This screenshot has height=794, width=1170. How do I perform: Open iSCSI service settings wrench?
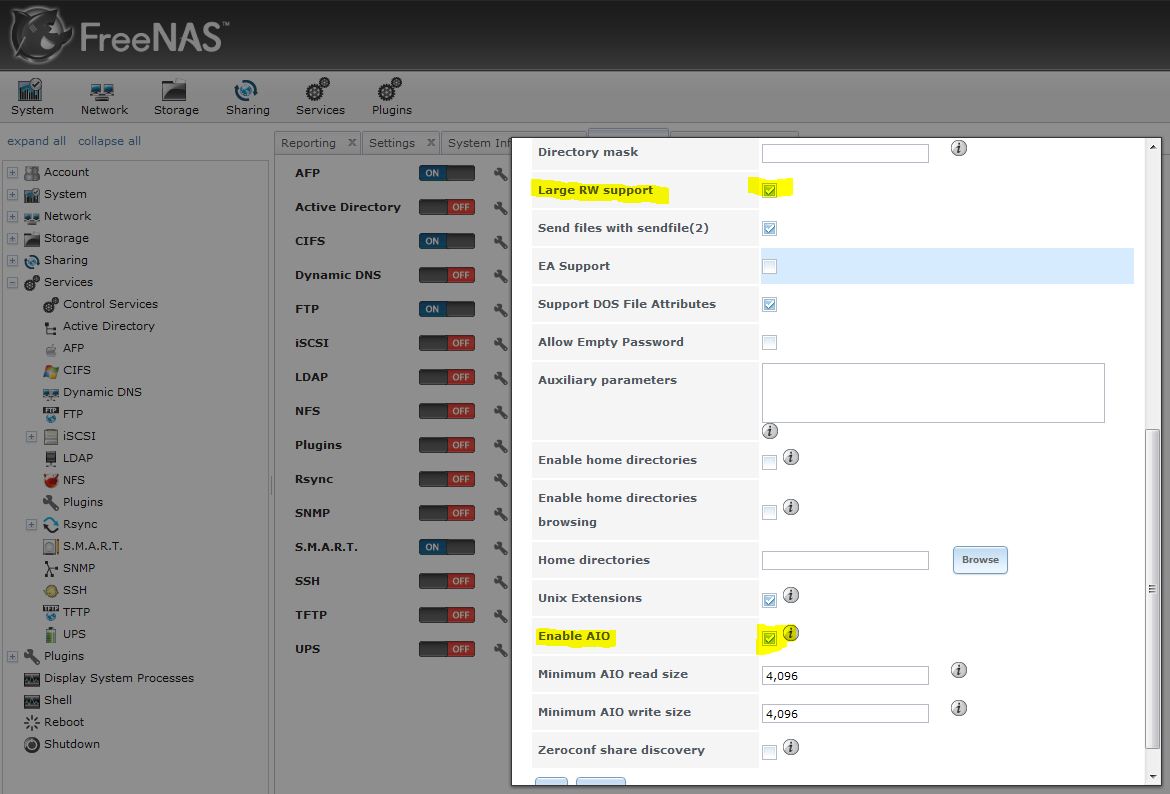[500, 343]
